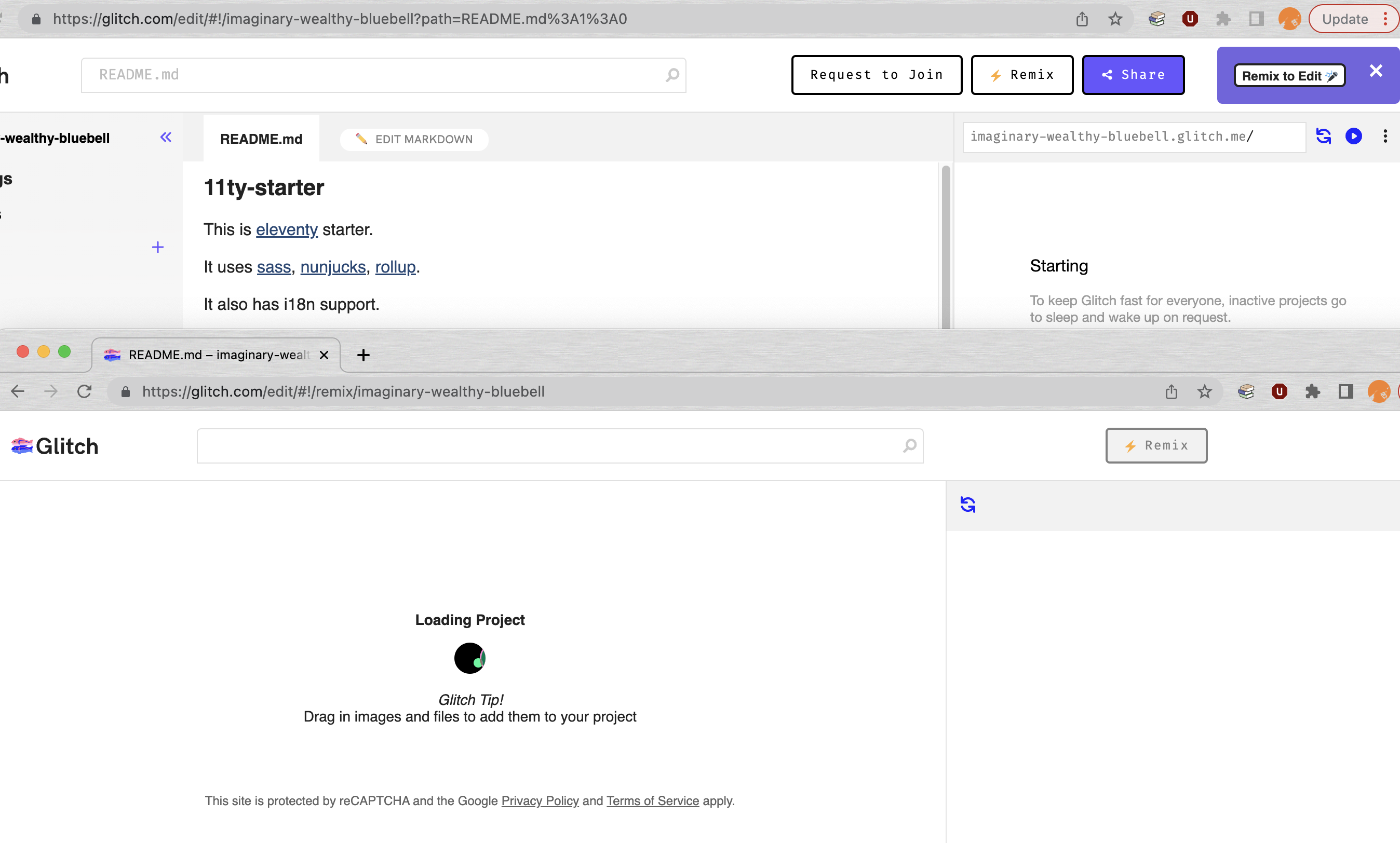Open the nunjucks hyperlink
The image size is (1400, 843).
click(x=333, y=267)
